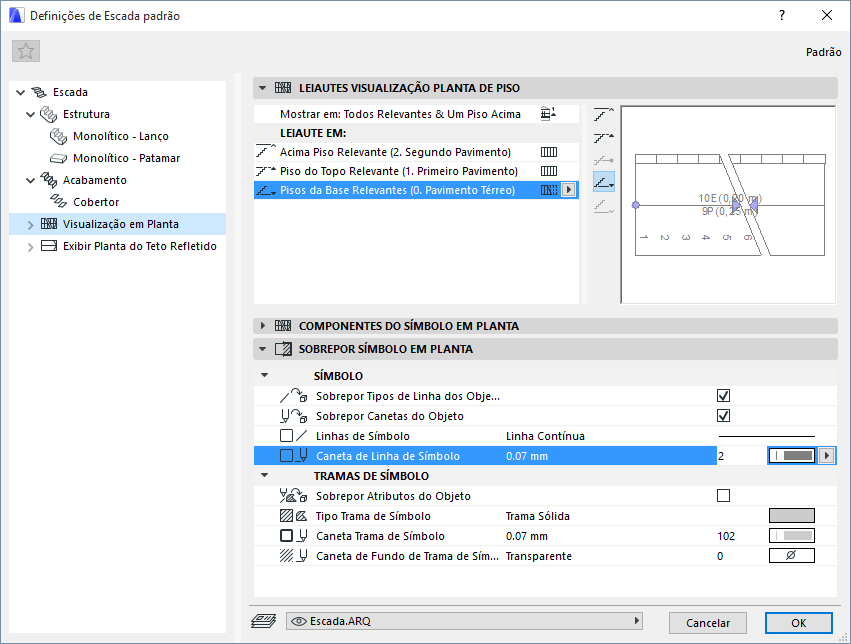
Task: Collapse the Estrutura tree node
Action: 31,114
